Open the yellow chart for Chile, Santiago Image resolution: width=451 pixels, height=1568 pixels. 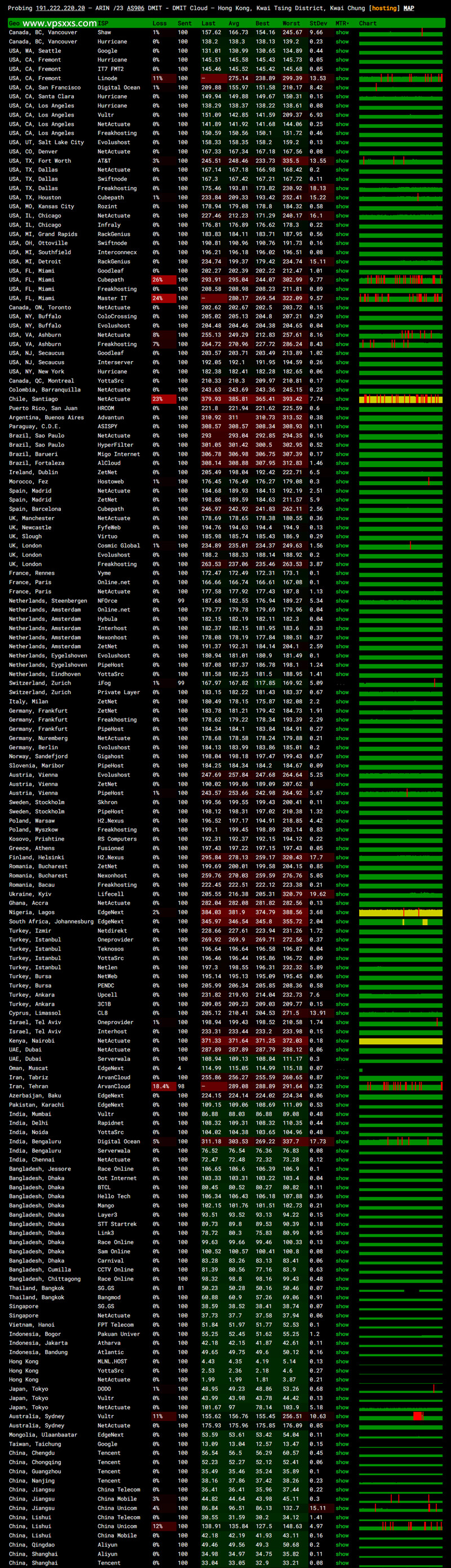point(400,399)
